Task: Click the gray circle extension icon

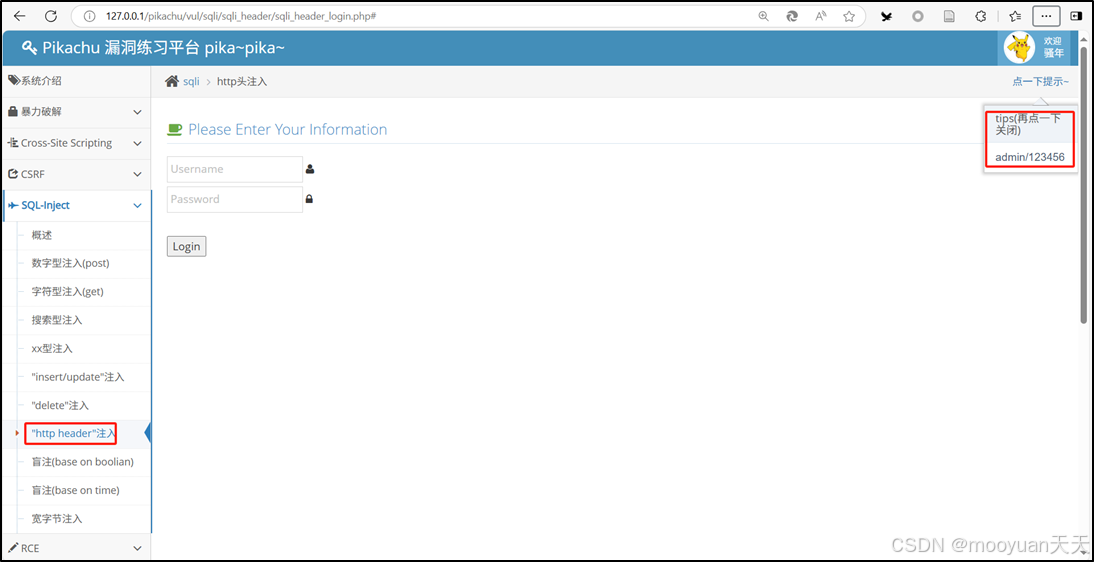Action: 918,16
